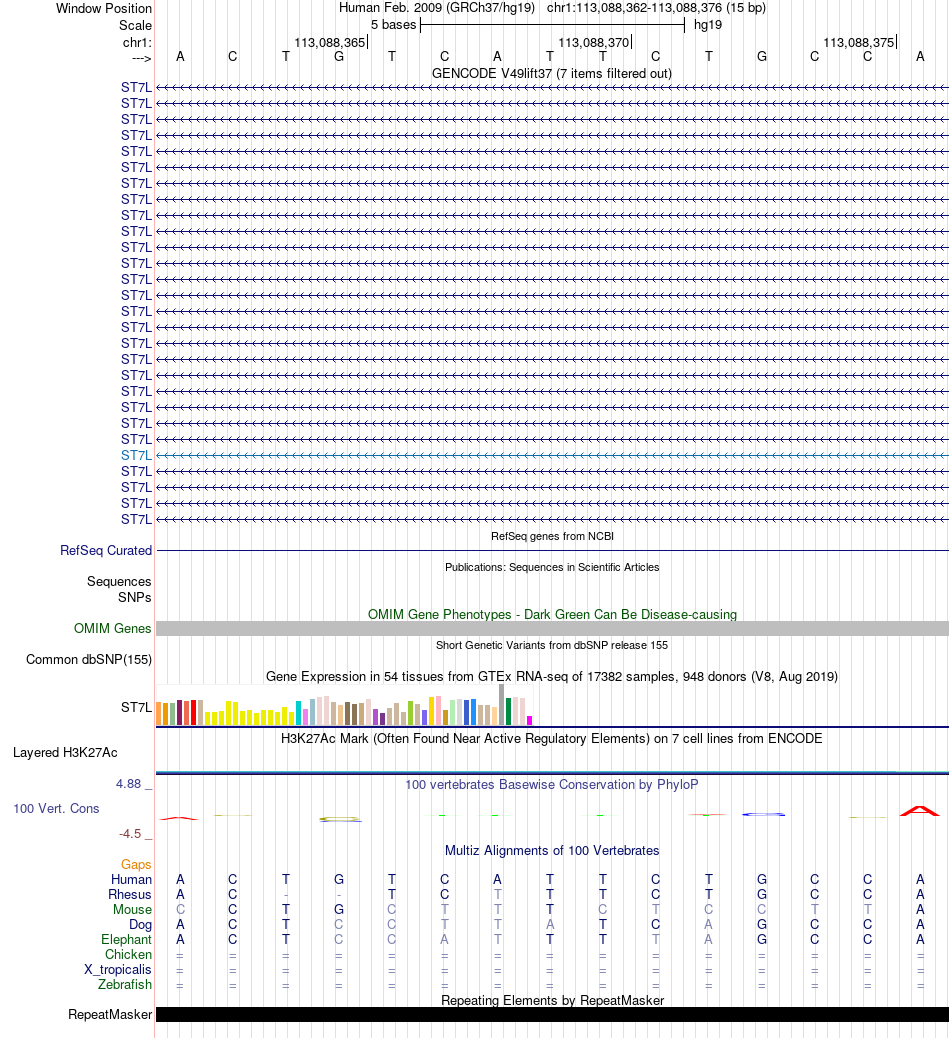This screenshot has width=950, height=1038.
Task: Click the RefSeq Curated track label
Action: click(x=106, y=550)
